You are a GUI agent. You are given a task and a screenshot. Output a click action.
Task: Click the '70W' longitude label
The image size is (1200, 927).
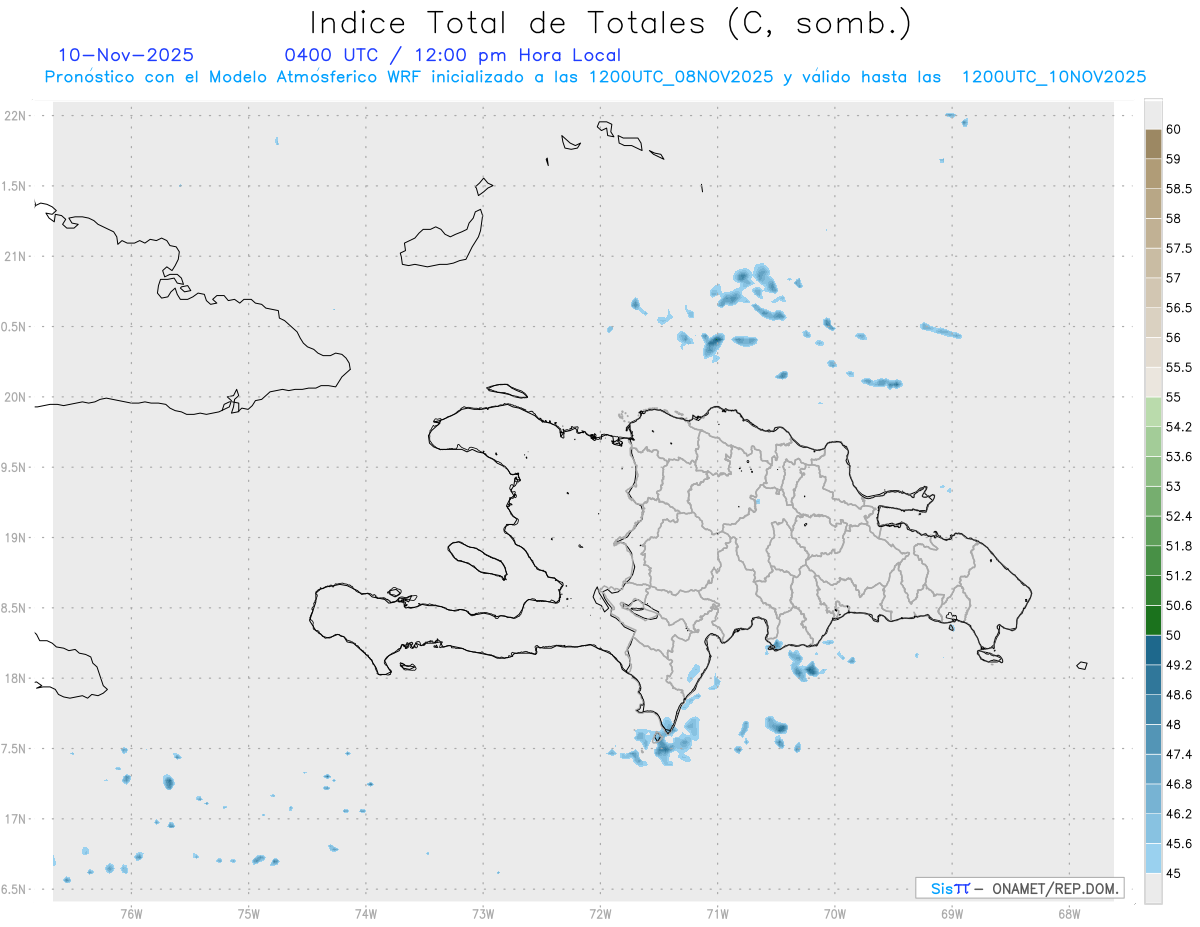pyautogui.click(x=835, y=913)
